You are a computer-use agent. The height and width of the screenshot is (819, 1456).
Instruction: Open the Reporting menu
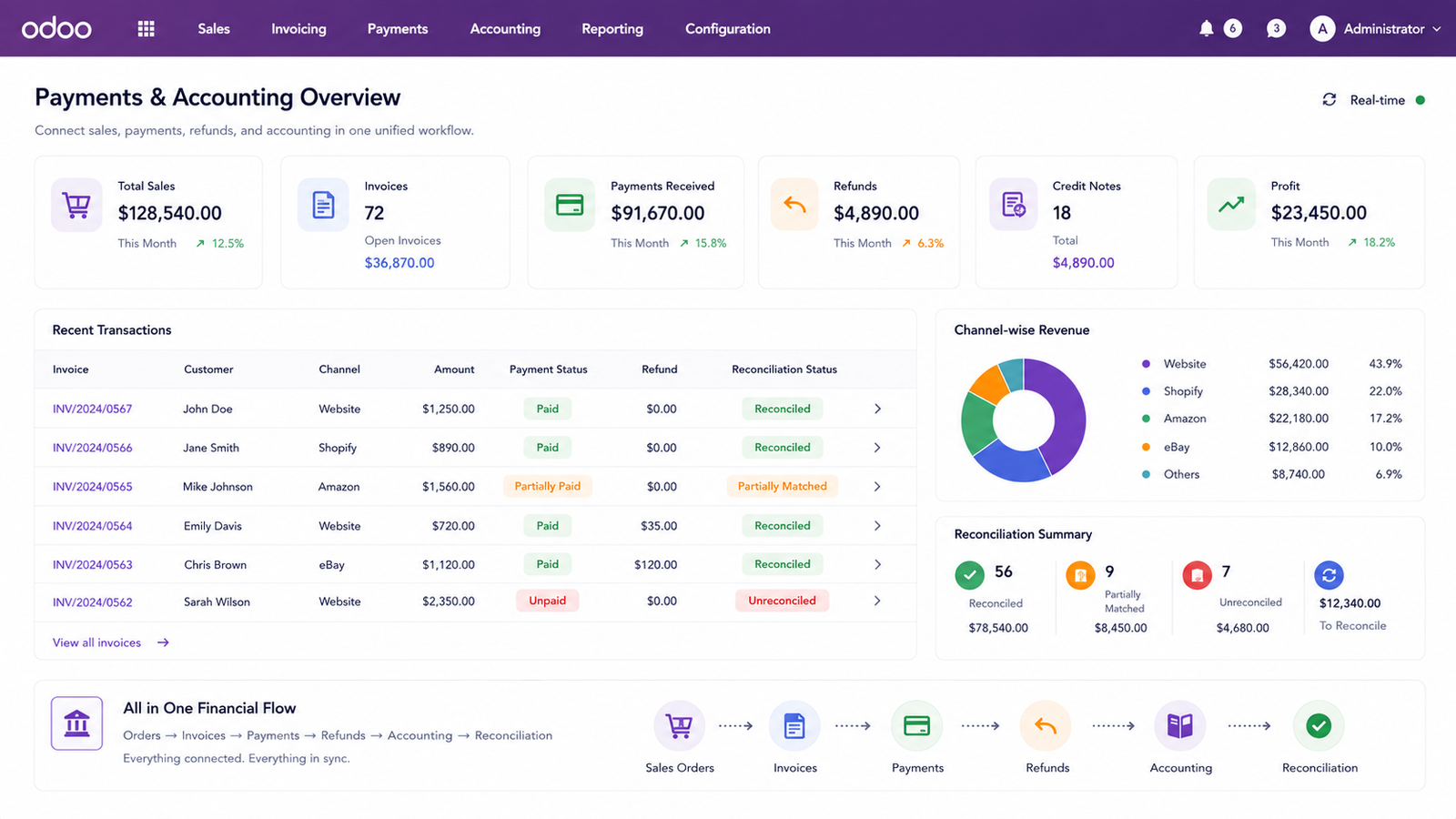coord(612,29)
